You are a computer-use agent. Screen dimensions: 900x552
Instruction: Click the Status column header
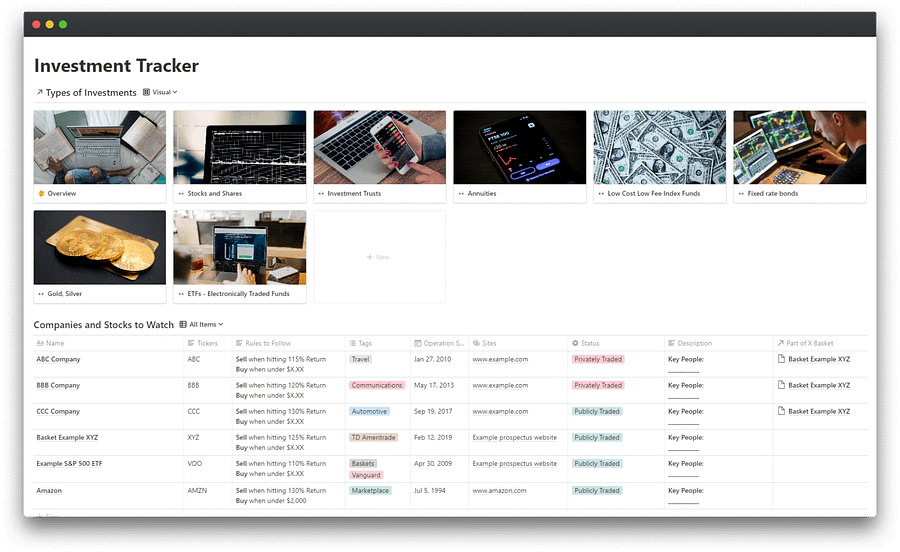coord(616,343)
